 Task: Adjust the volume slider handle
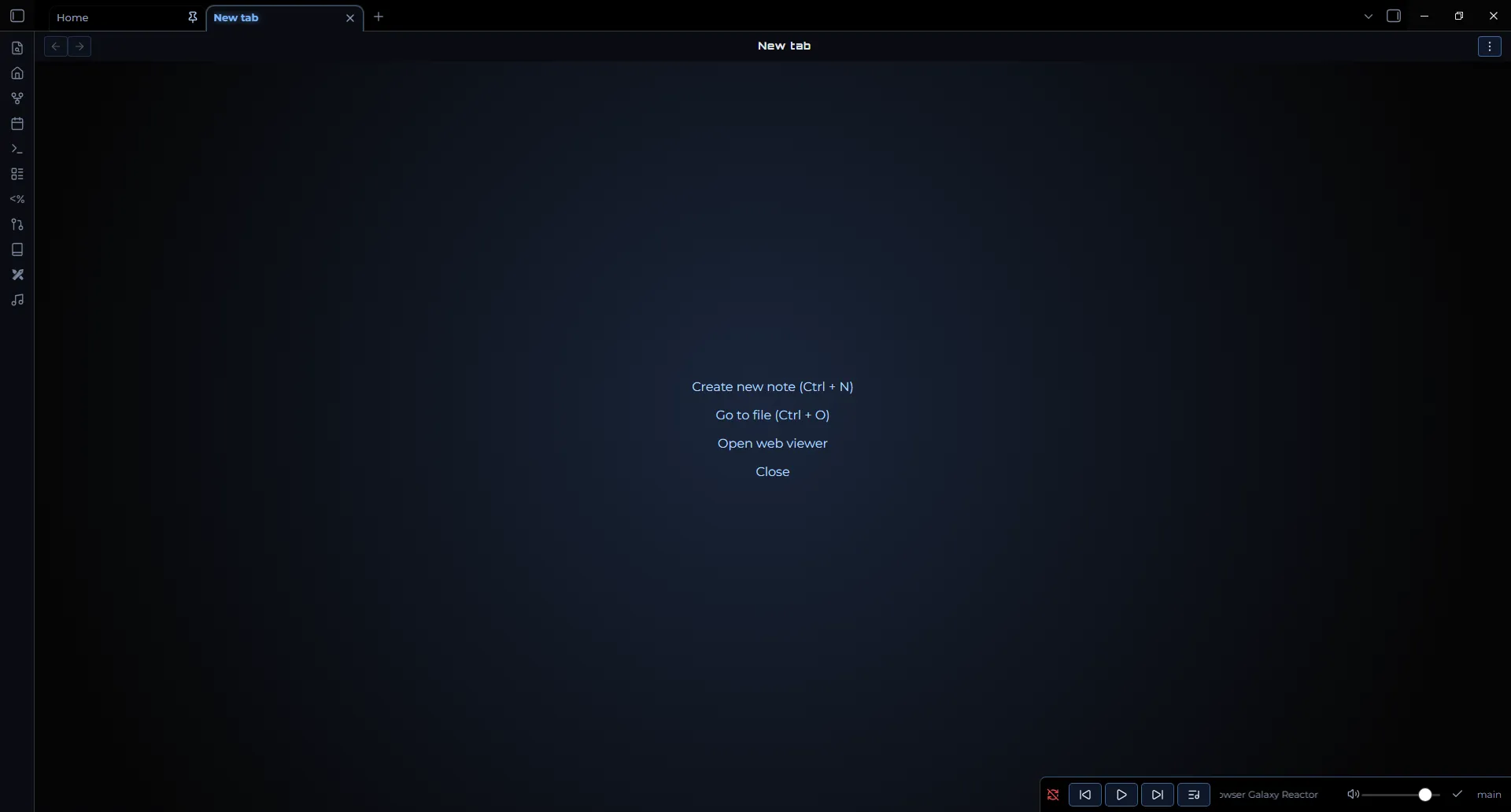coord(1425,795)
